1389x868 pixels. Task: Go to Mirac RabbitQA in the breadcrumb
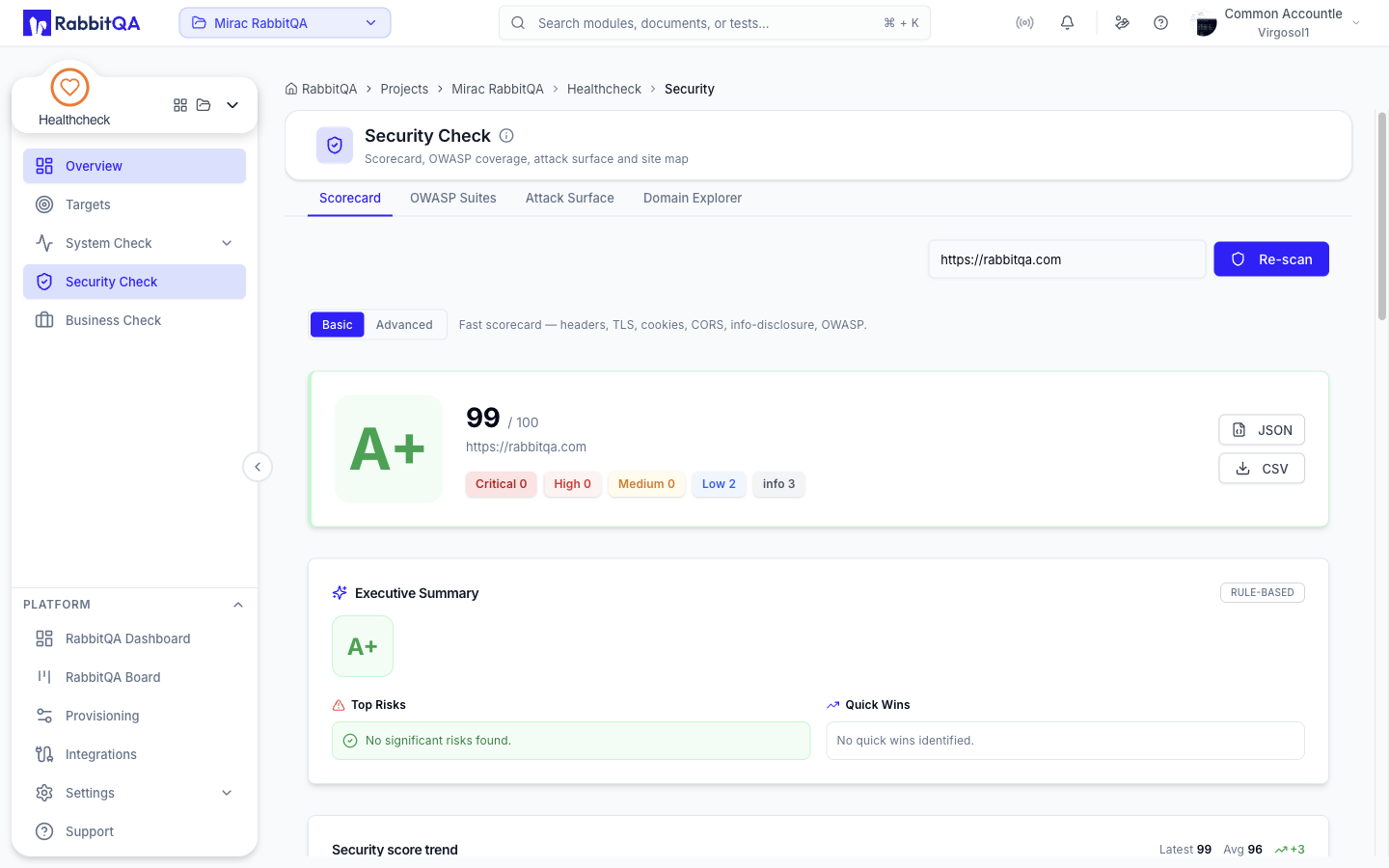(498, 89)
